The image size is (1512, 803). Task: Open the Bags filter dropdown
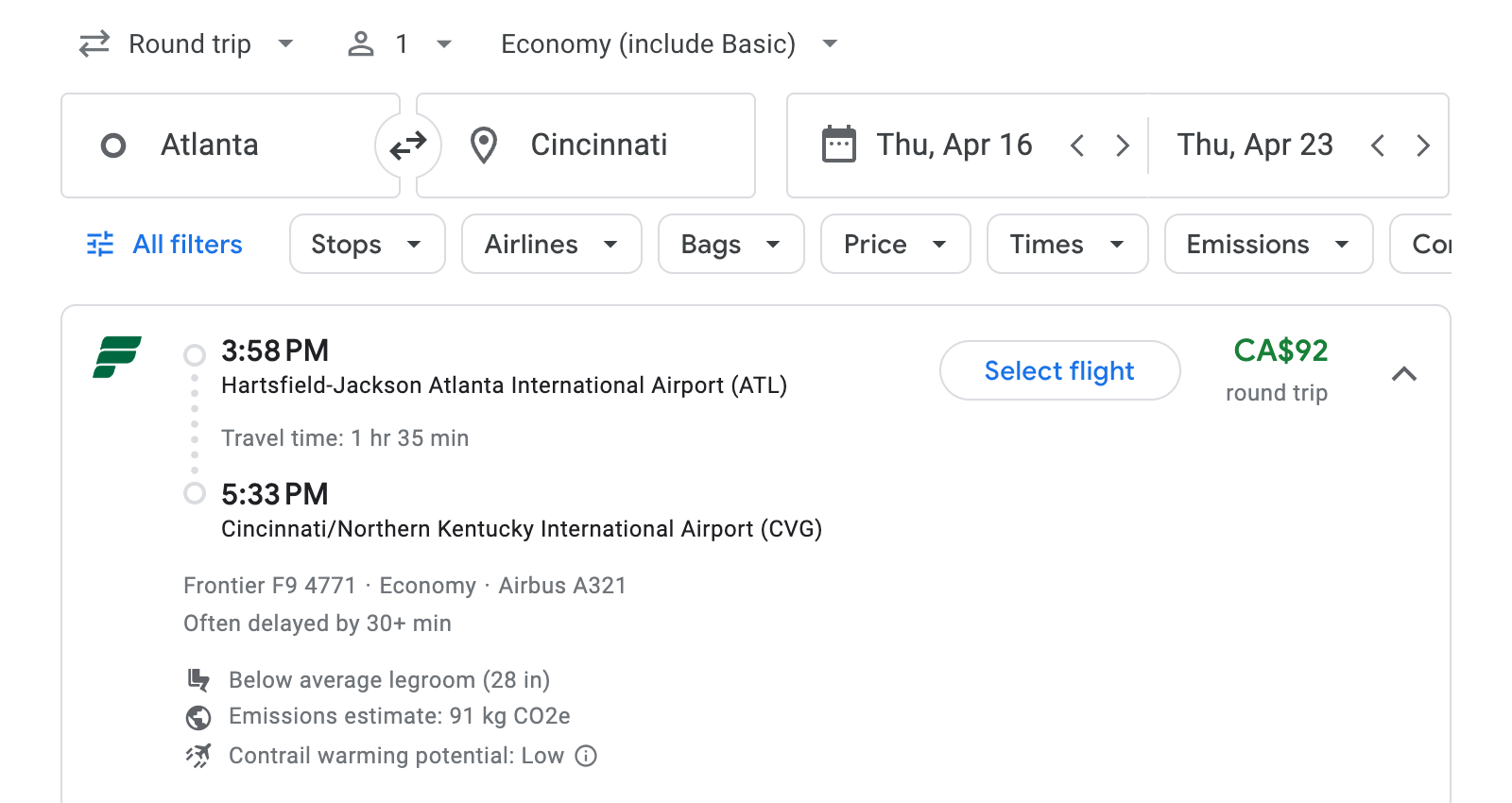[x=730, y=244]
